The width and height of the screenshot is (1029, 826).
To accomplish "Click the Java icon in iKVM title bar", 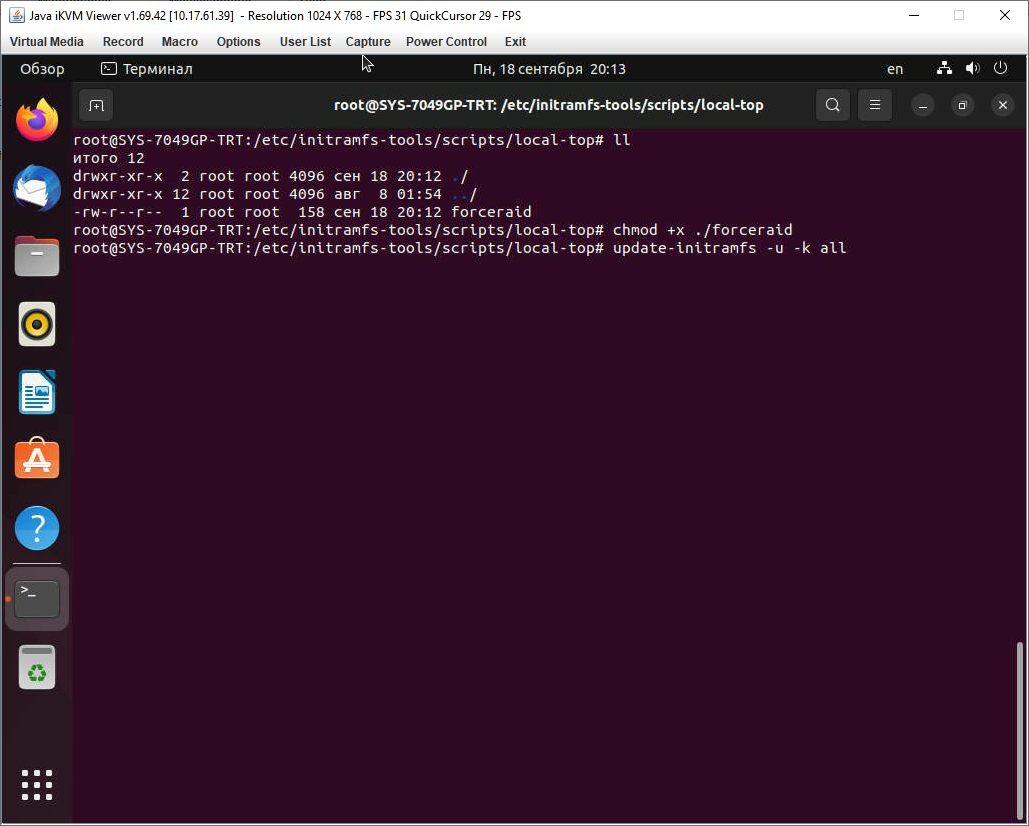I will pos(16,15).
